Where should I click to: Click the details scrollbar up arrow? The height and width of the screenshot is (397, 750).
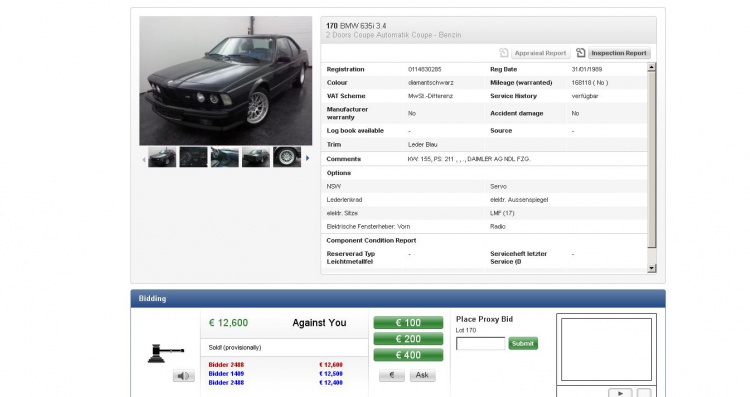tap(651, 67)
